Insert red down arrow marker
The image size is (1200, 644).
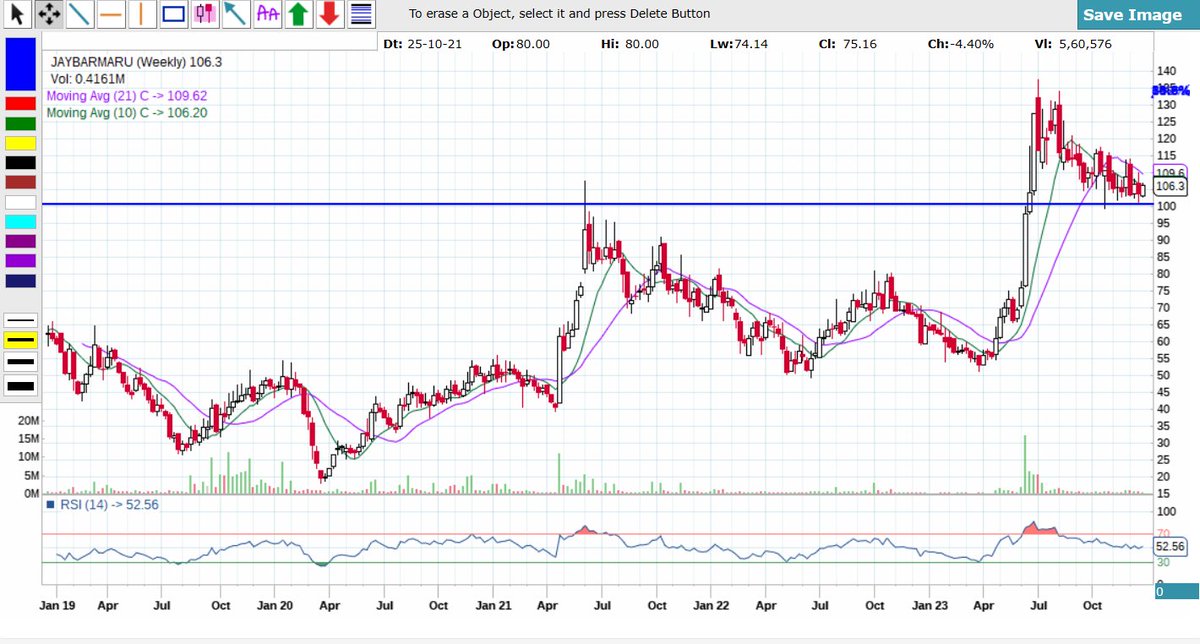pyautogui.click(x=329, y=14)
